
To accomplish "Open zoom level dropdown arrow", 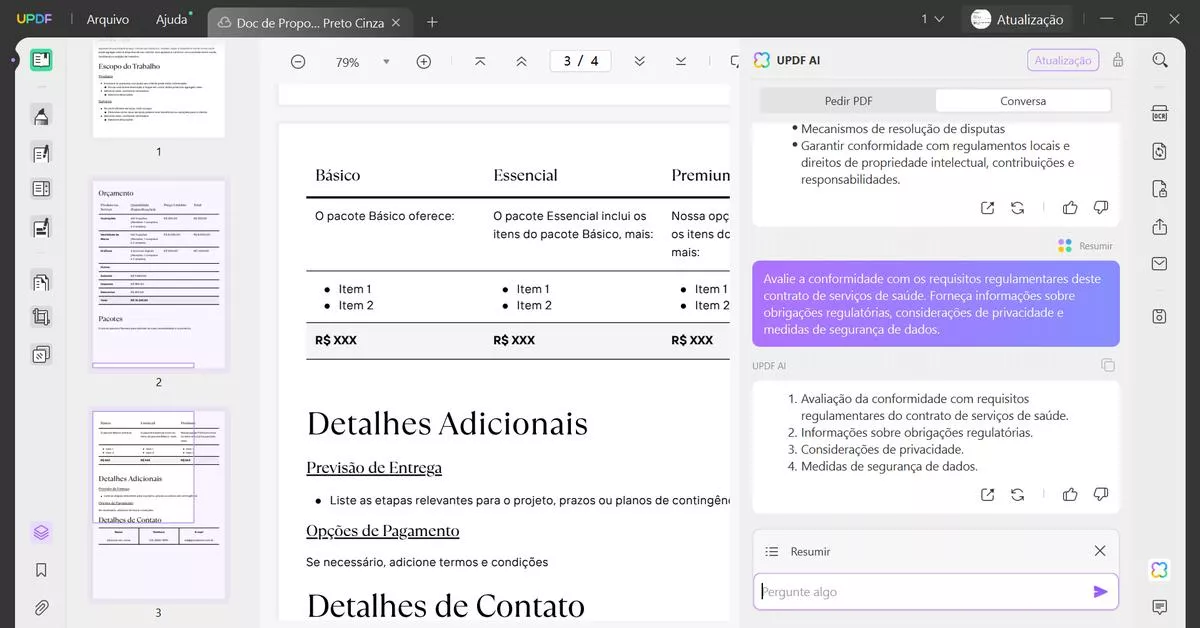I will [386, 62].
